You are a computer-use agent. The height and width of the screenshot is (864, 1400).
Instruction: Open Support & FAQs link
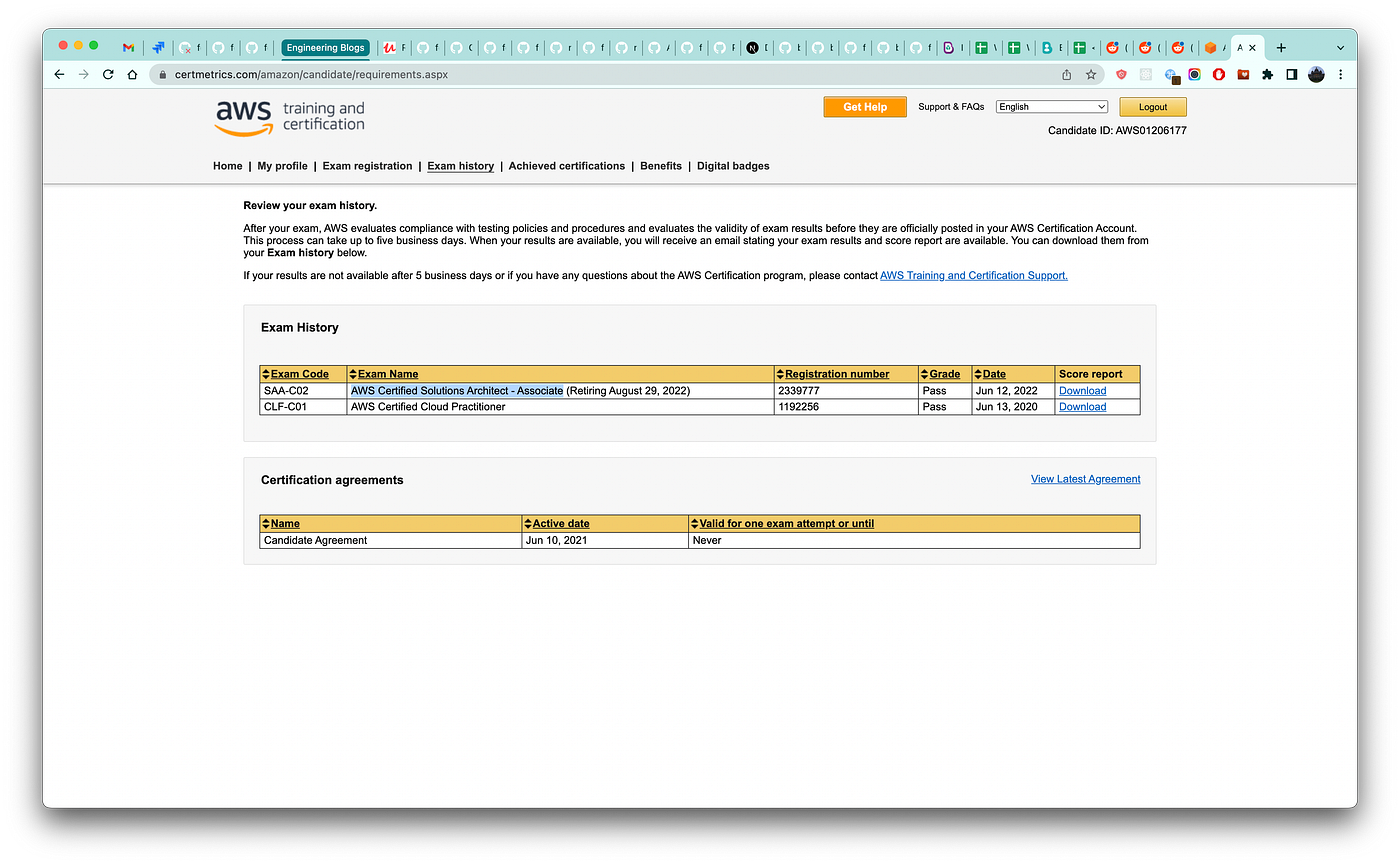coord(951,107)
